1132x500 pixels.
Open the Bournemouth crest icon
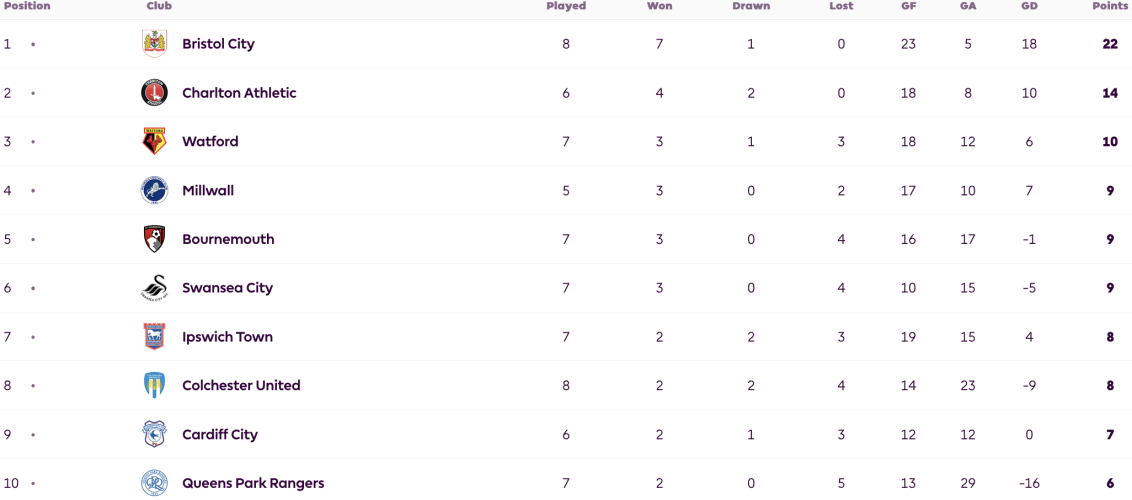(154, 240)
